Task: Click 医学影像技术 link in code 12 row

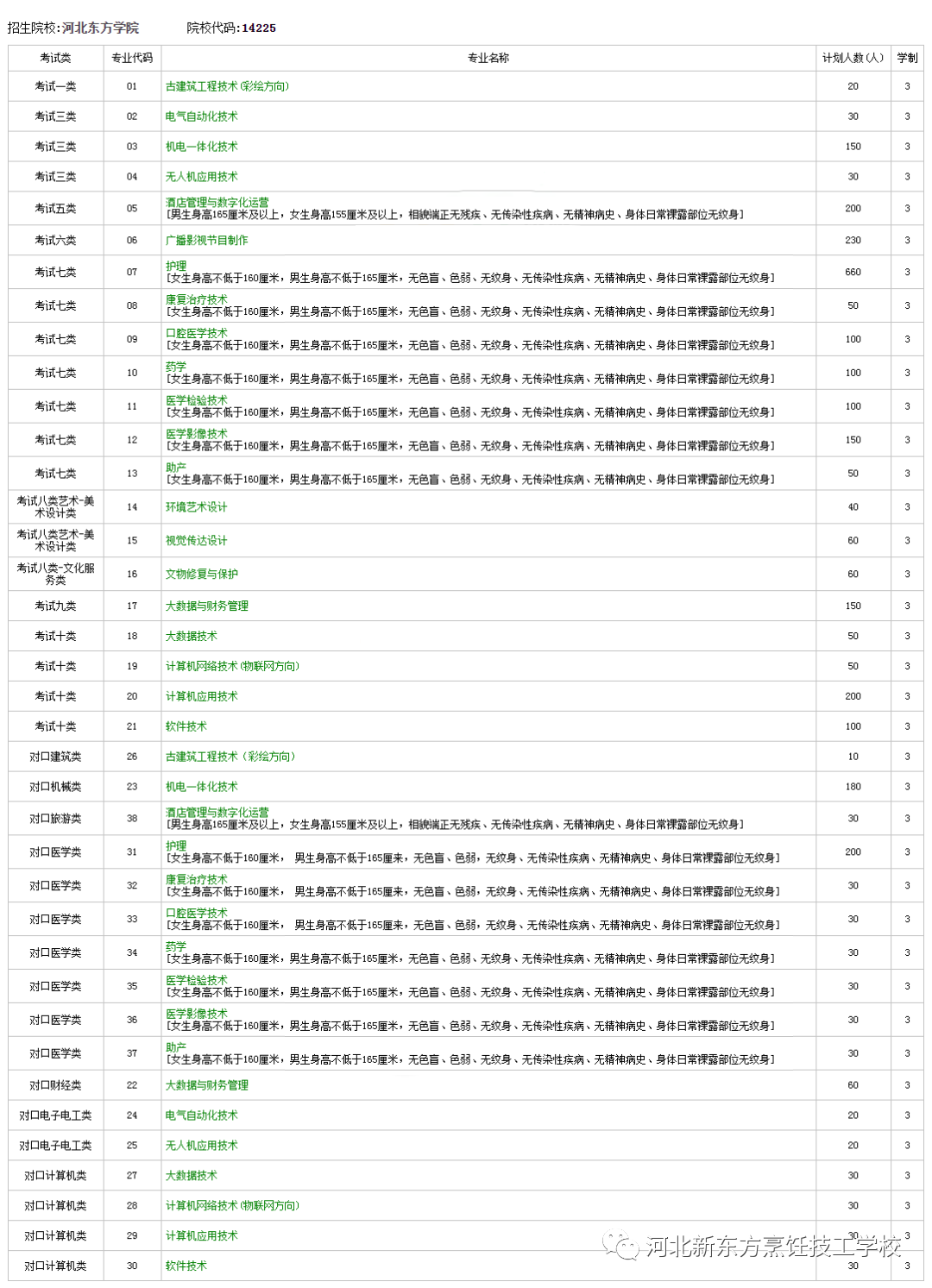Action: (196, 434)
